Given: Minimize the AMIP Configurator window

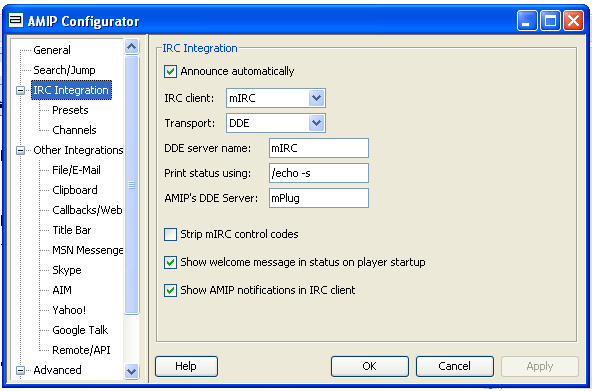Looking at the screenshot, I should [527, 20].
